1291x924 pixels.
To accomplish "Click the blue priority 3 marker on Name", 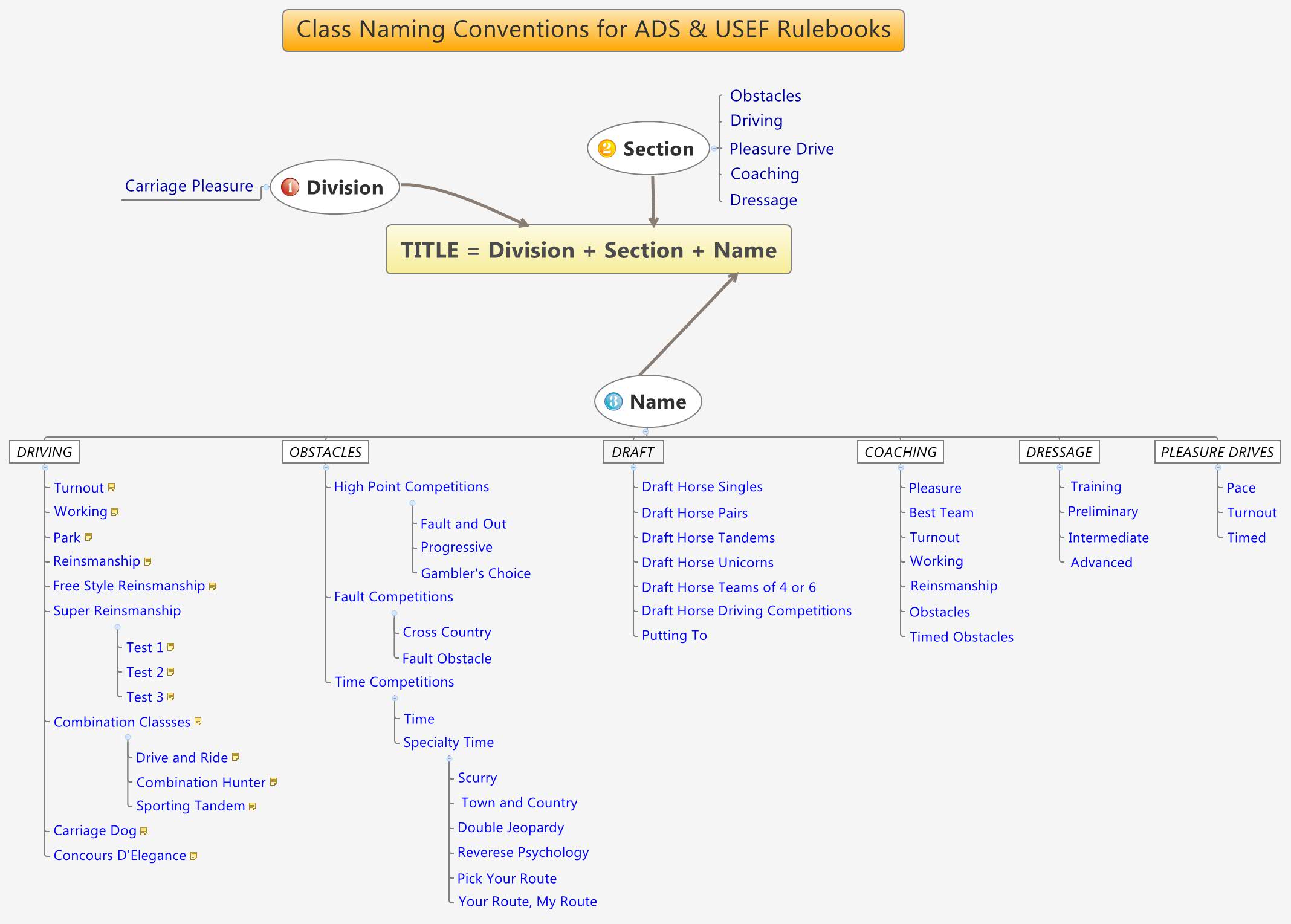I will [613, 402].
